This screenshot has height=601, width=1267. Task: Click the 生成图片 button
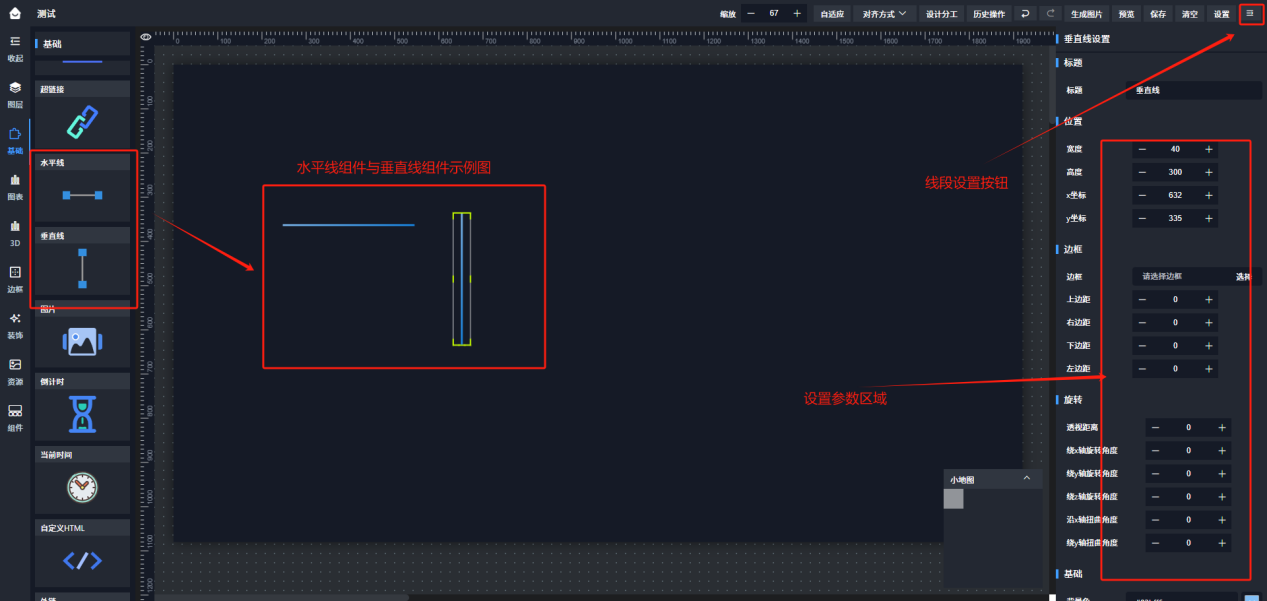pos(1087,14)
